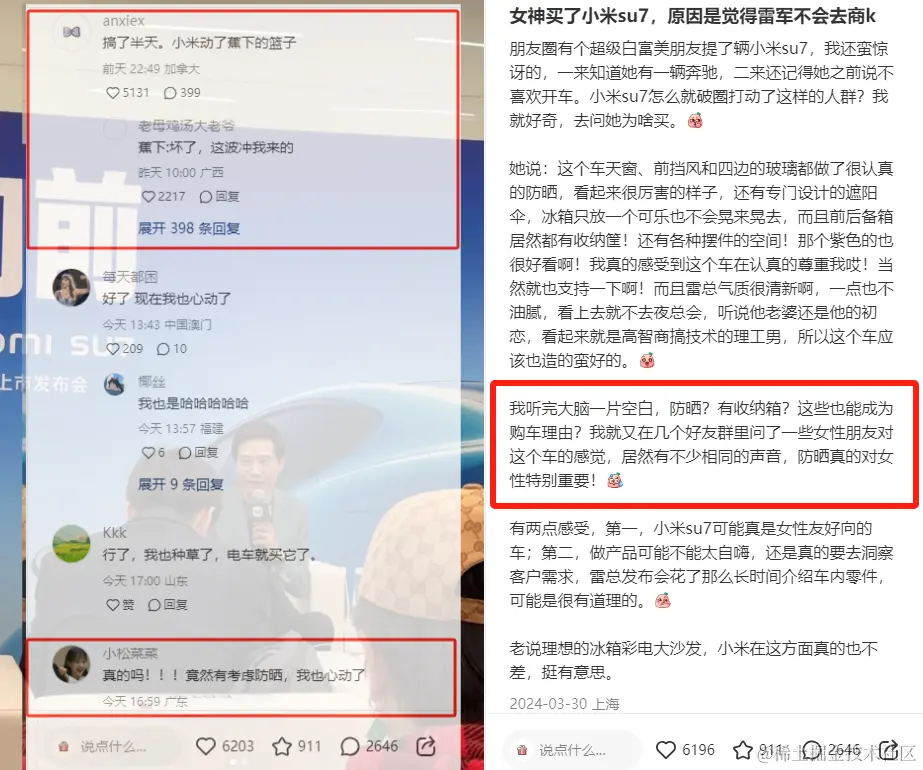This screenshot has width=923, height=770.
Task: Reply to 椰丝's comment
Action: point(198,452)
